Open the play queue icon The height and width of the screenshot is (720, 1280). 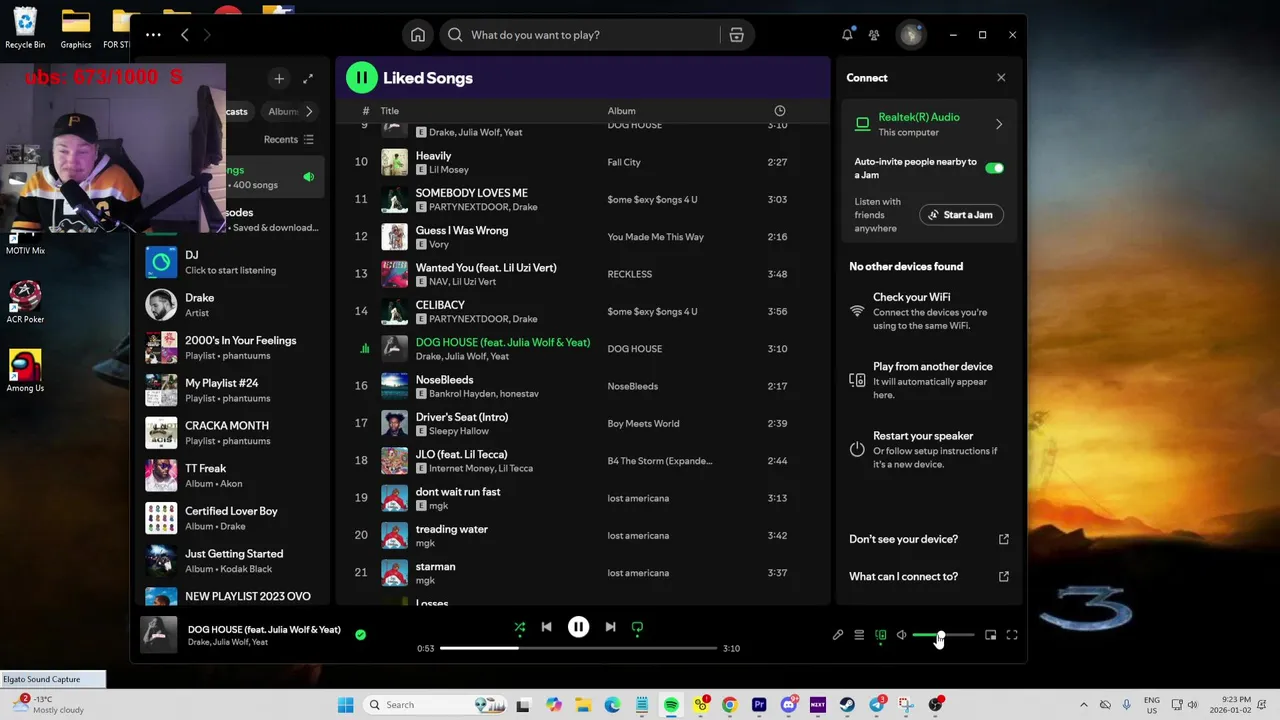tap(859, 635)
